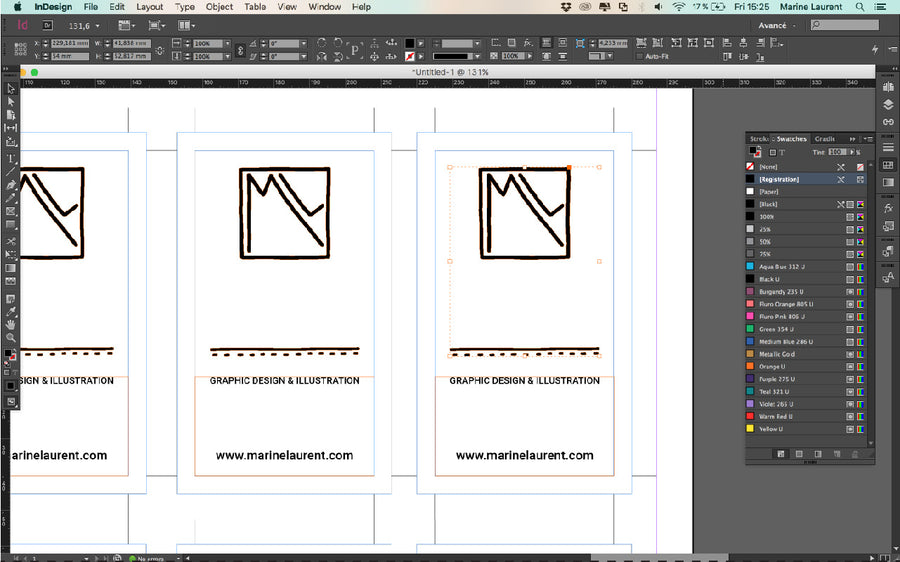Open the scale X percentage dropdown

[227, 44]
